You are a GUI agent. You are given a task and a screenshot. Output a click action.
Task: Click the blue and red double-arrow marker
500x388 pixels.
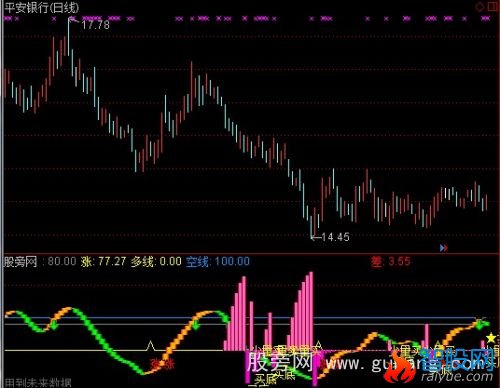[444, 248]
